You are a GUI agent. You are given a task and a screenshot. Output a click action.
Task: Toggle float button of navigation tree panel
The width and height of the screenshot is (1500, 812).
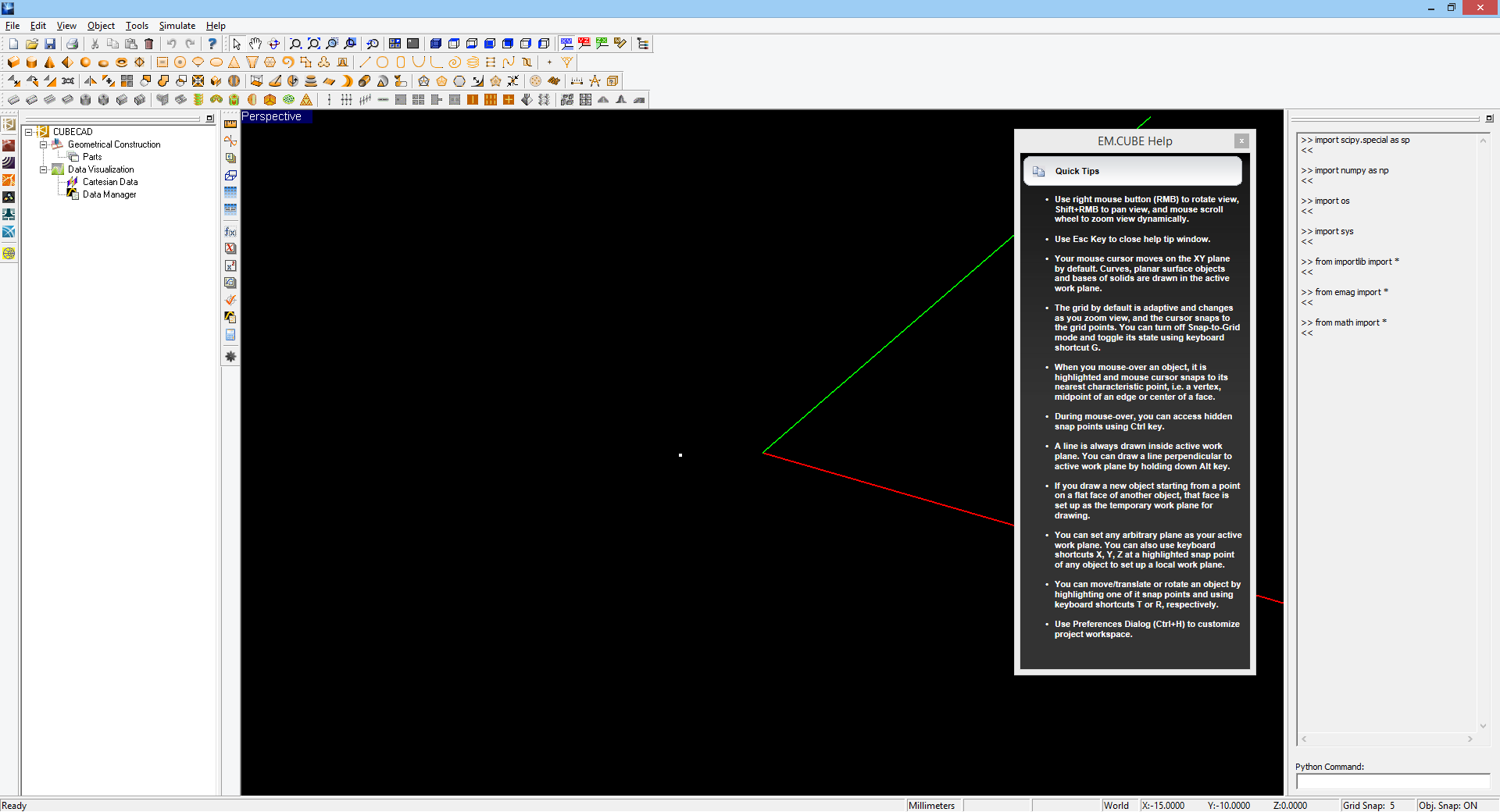click(x=209, y=119)
